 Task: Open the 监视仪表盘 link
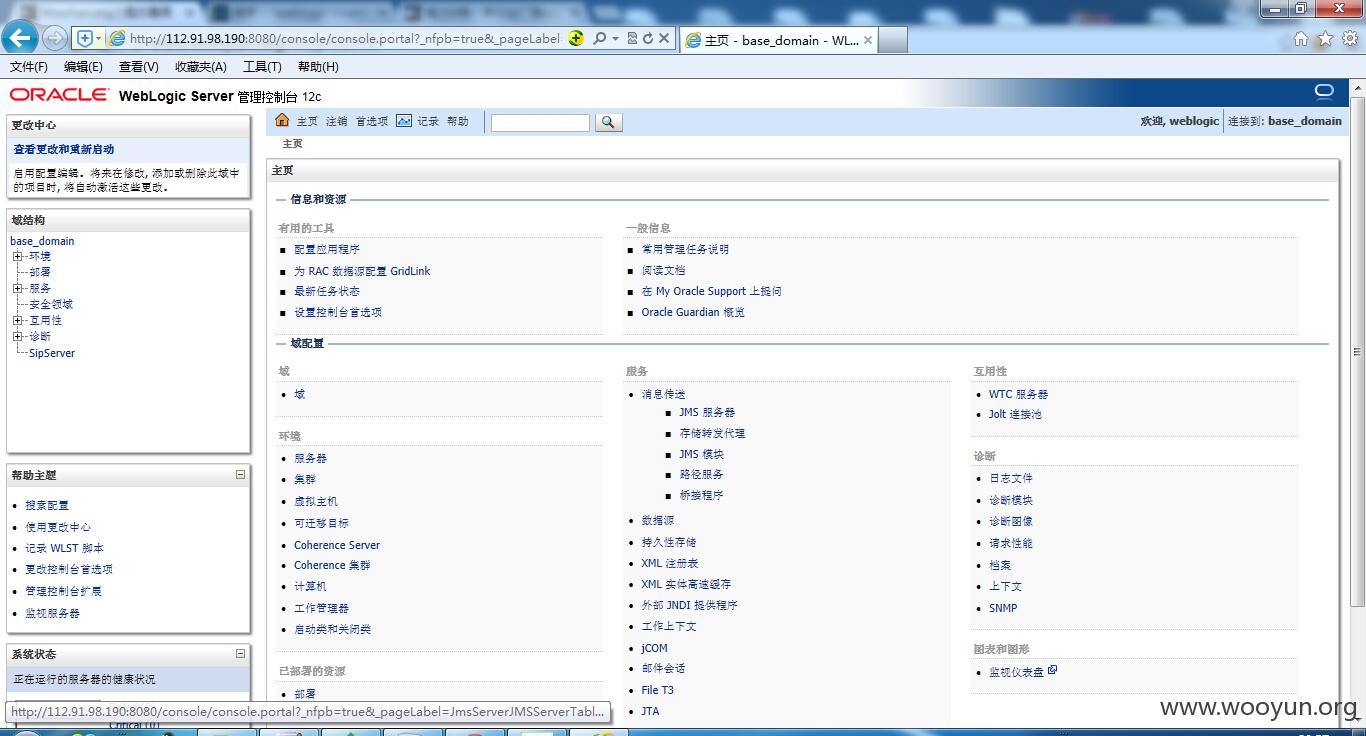[1017, 672]
